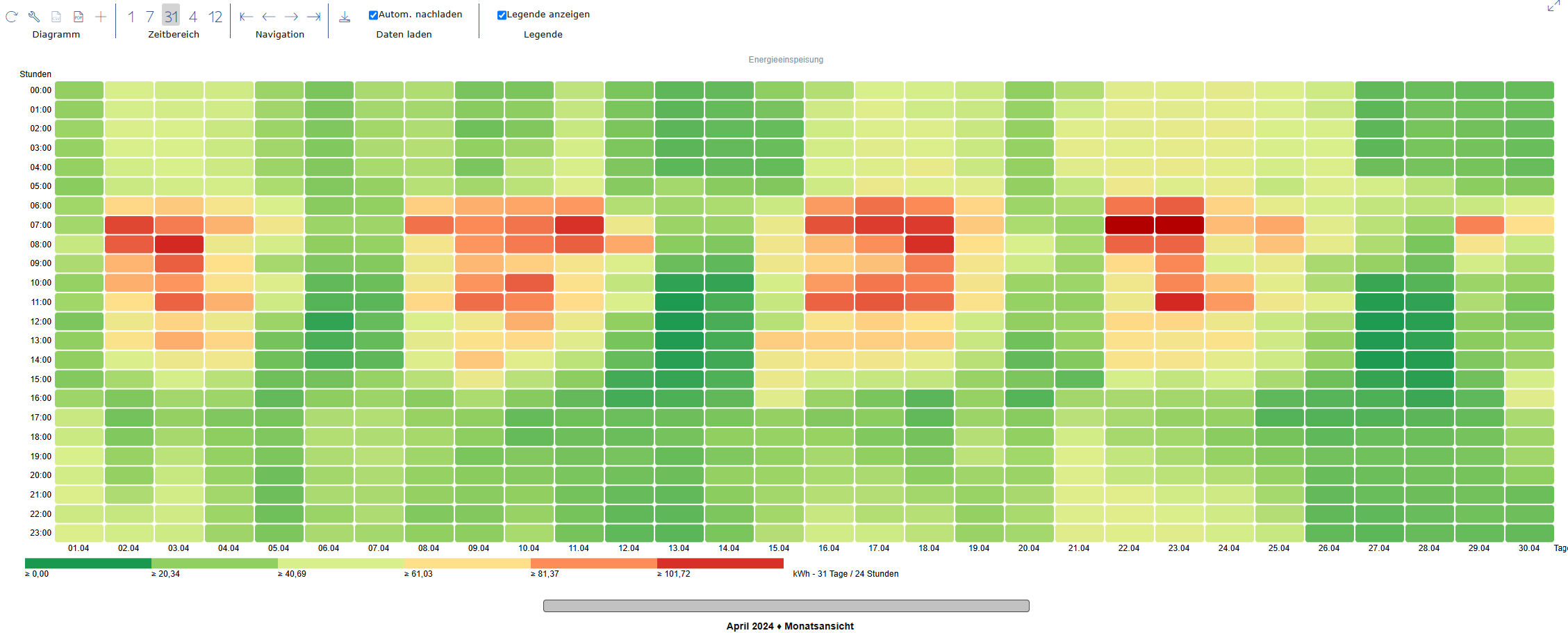Image resolution: width=1568 pixels, height=633 pixels.
Task: Jump to latest data with last-page arrow
Action: click(315, 15)
